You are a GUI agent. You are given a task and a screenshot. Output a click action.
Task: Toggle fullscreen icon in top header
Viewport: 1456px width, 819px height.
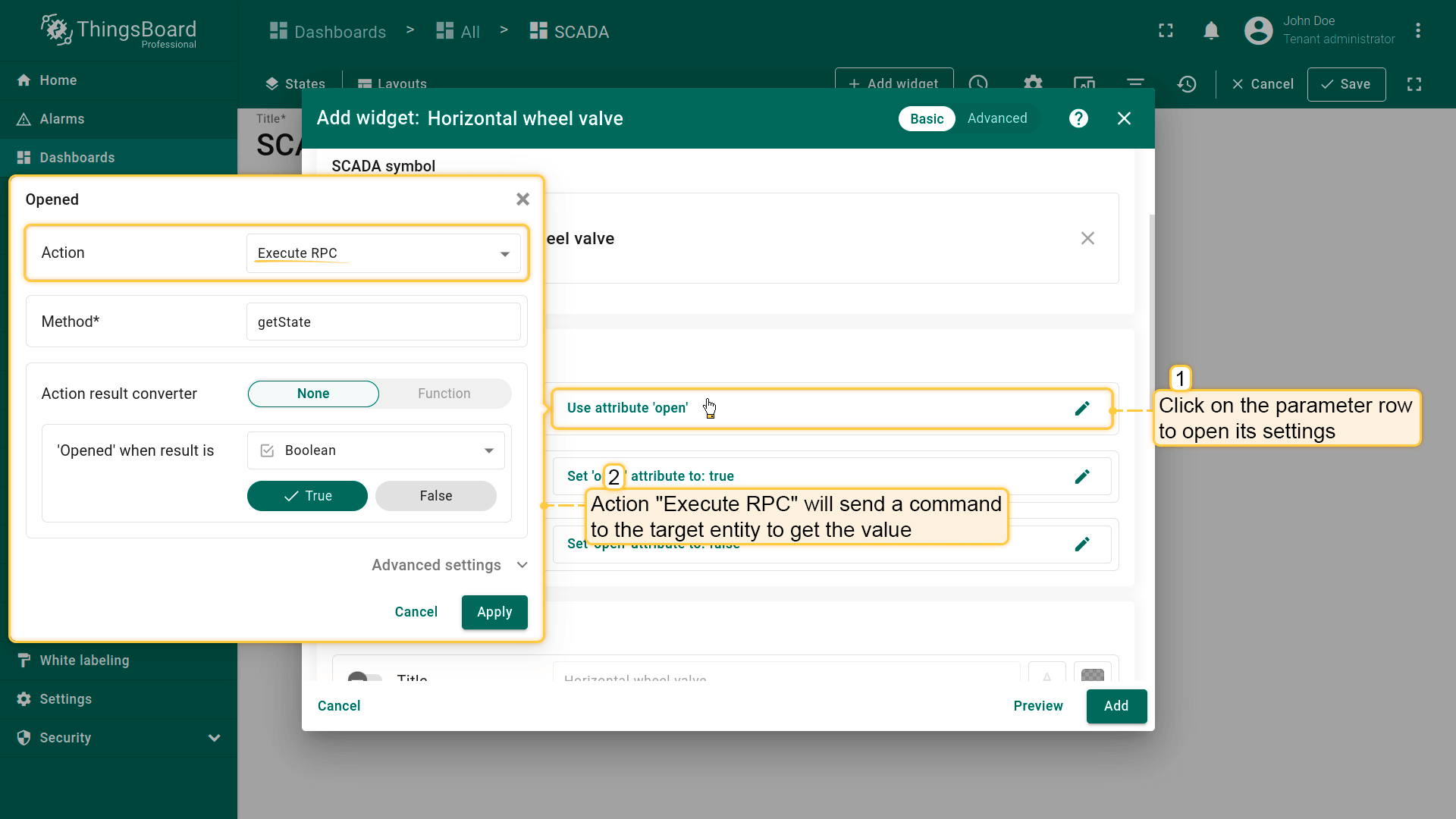tap(1166, 31)
